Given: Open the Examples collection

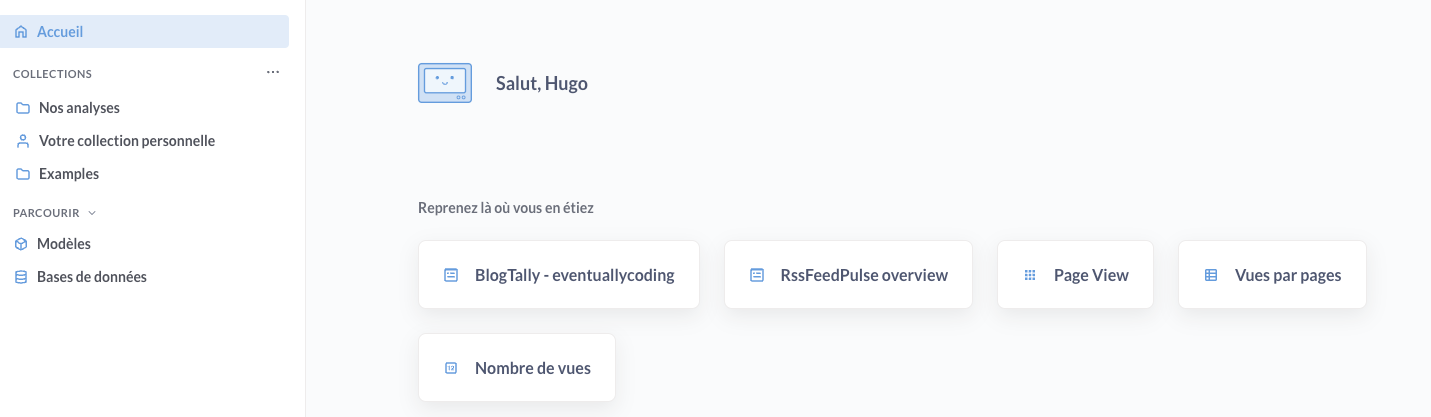Looking at the screenshot, I should [69, 174].
